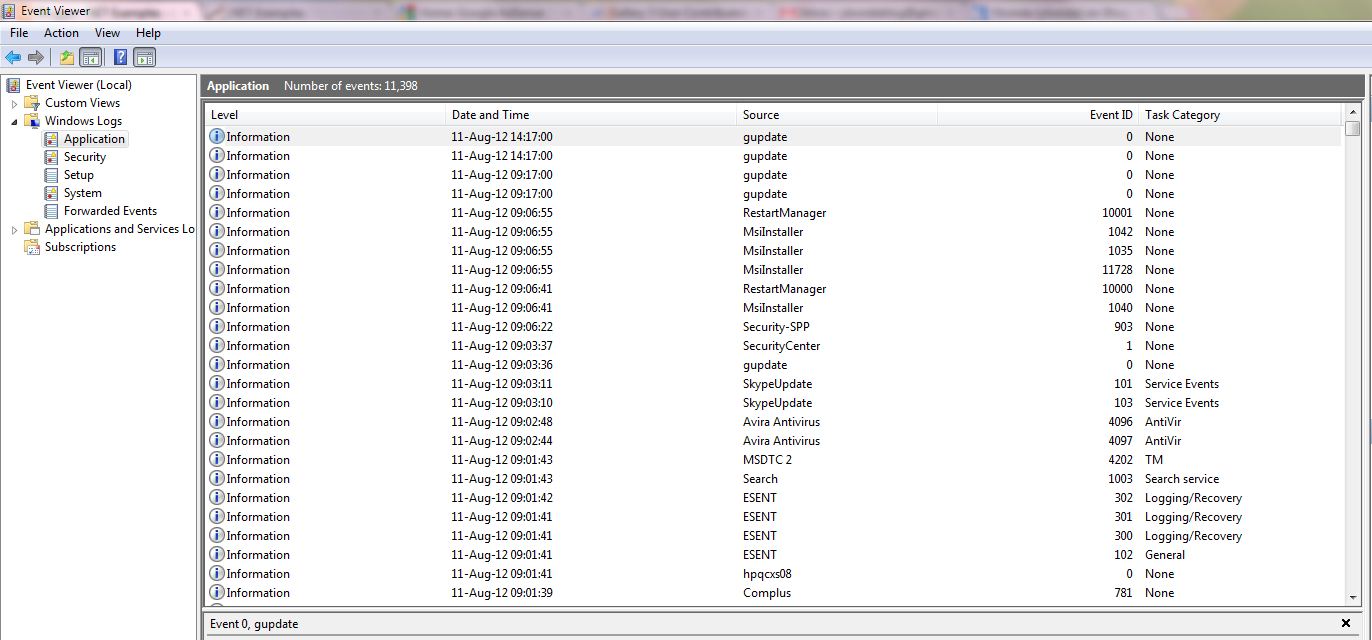Select the Application log in tree
The height and width of the screenshot is (640, 1372).
click(x=94, y=139)
